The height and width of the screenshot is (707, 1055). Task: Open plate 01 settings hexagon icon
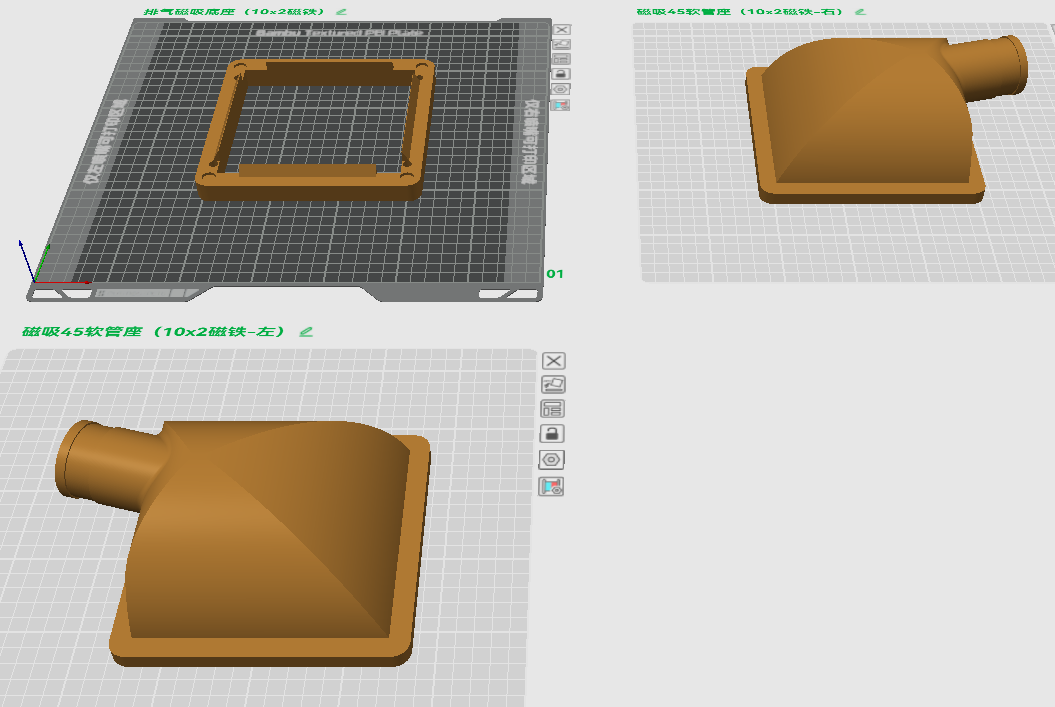click(562, 89)
